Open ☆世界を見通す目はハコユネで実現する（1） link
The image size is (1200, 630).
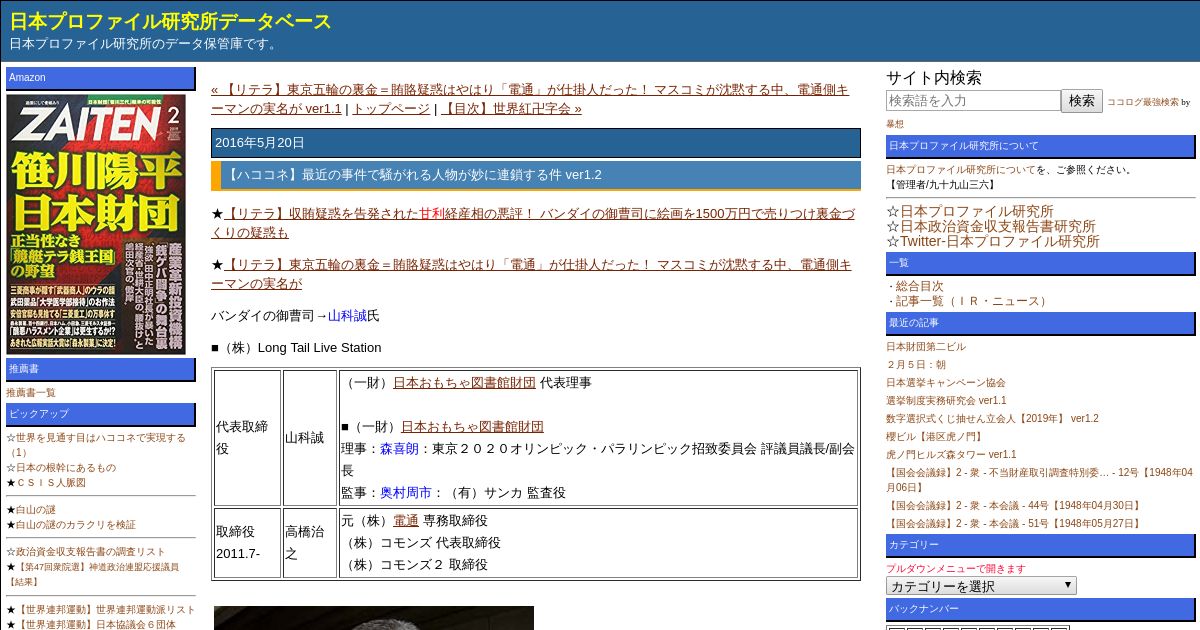point(96,445)
